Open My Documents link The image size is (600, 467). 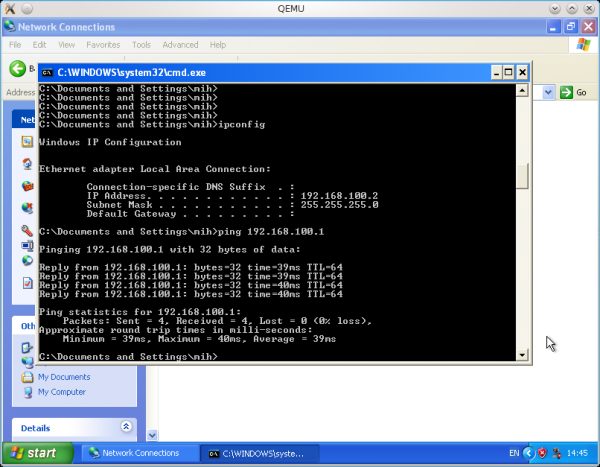pos(64,377)
